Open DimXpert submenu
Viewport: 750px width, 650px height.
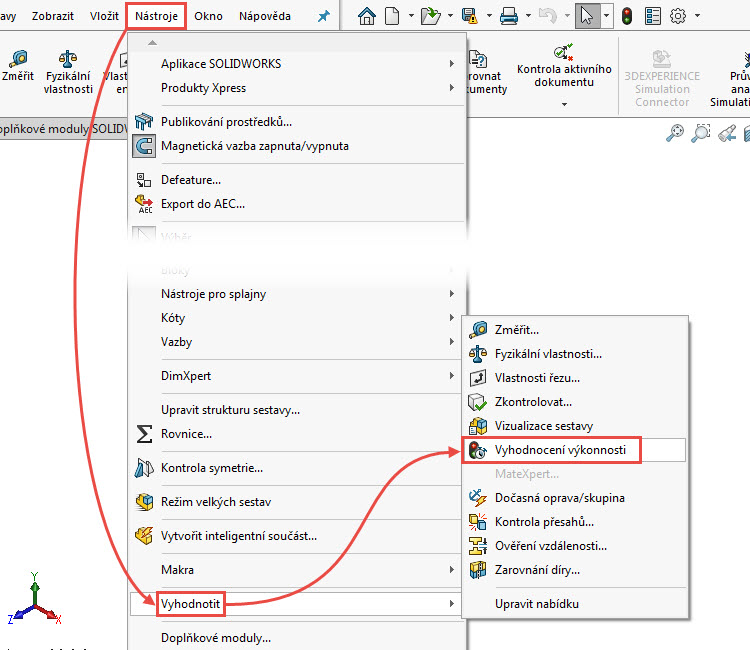(297, 375)
